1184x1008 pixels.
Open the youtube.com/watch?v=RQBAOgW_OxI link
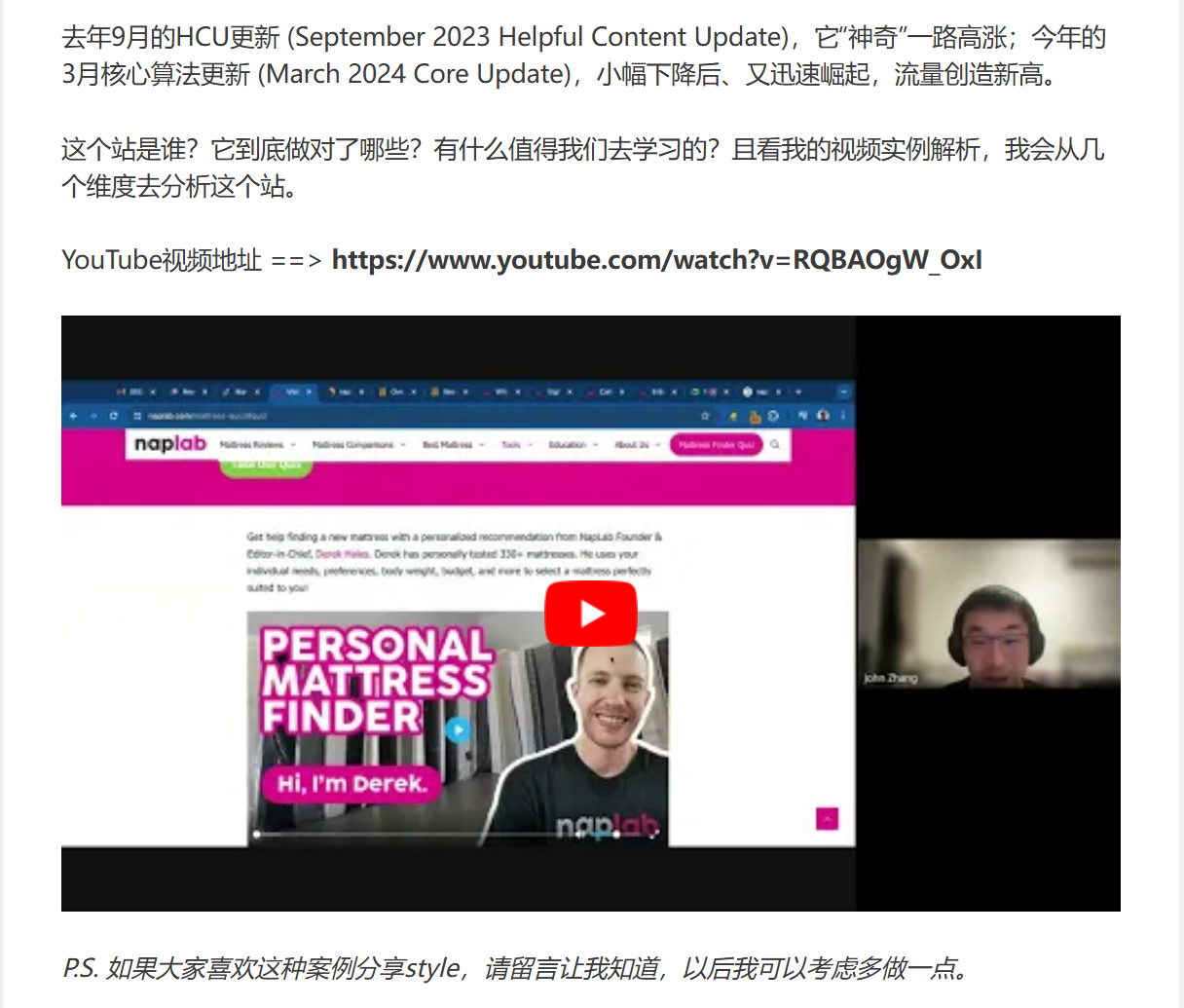(x=657, y=260)
